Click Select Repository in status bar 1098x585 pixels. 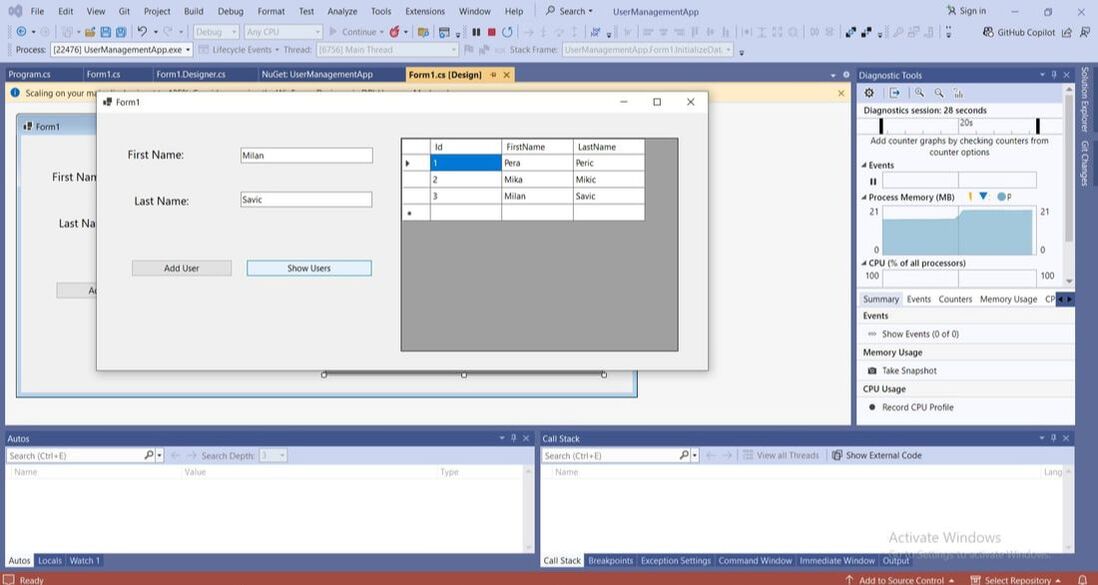point(1015,580)
